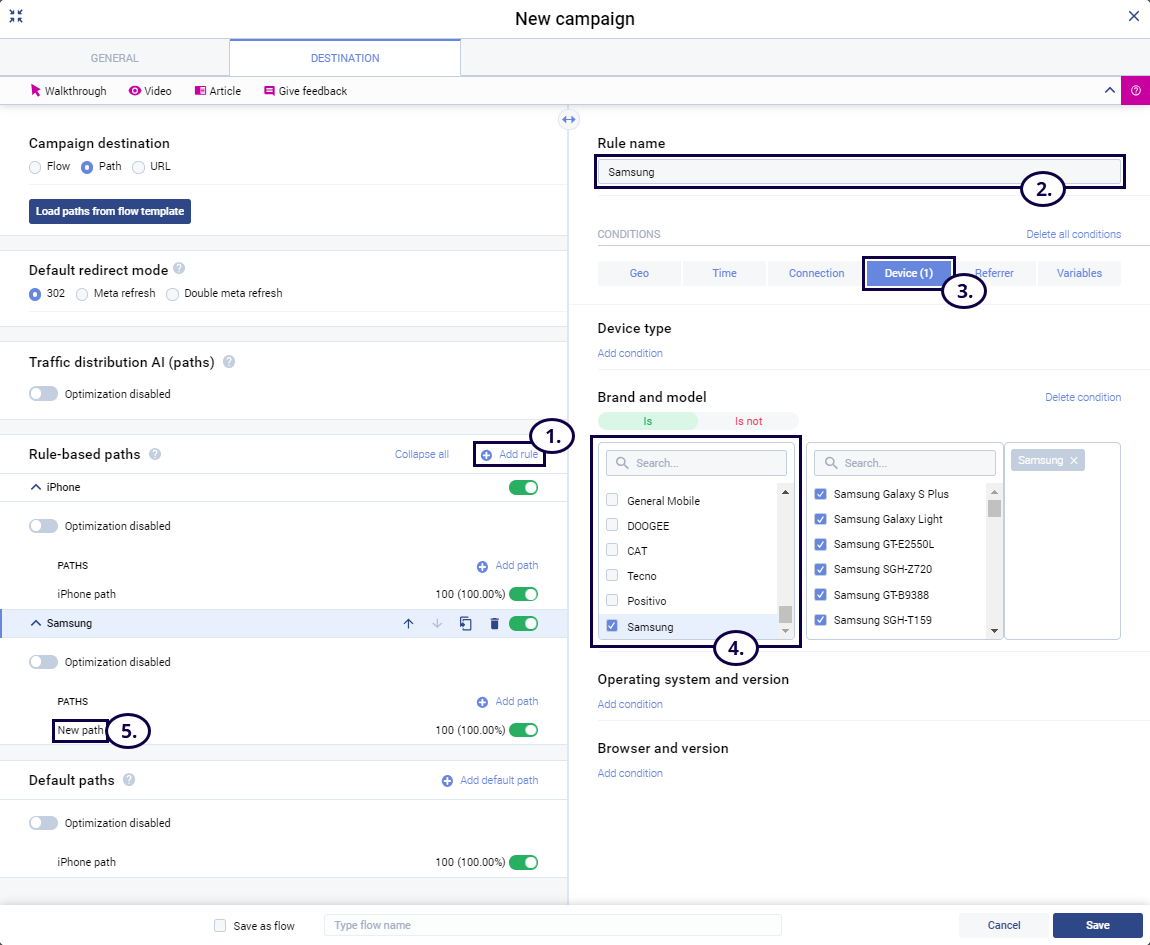
Task: Open the pink help question icon
Action: tap(1135, 90)
